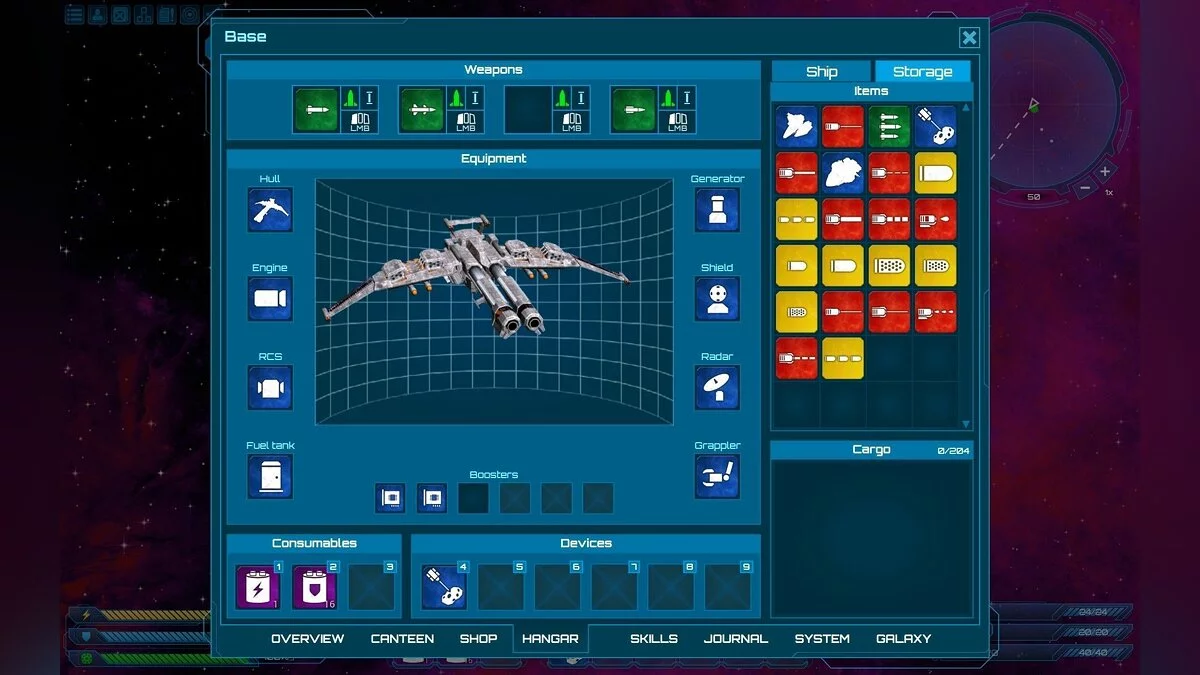
Task: Click the Hull equipment slot icon
Action: pos(270,210)
